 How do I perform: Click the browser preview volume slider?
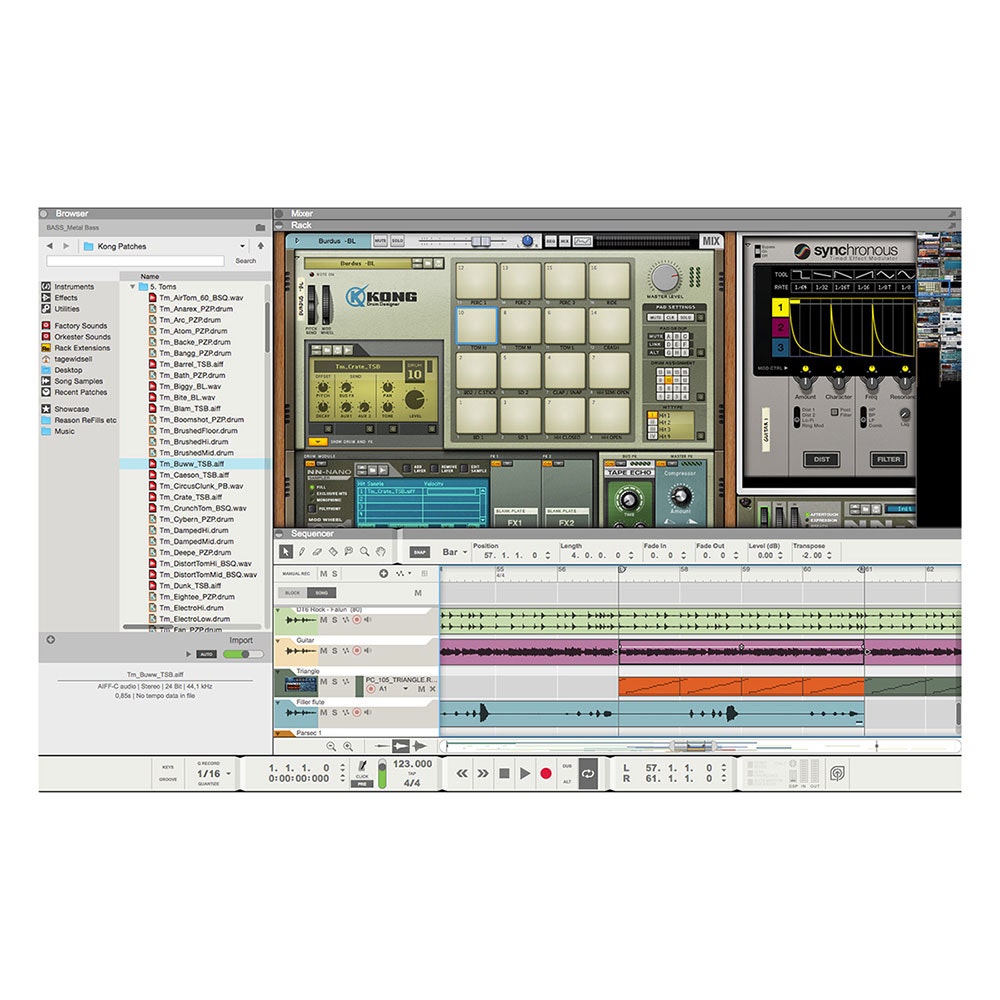243,654
